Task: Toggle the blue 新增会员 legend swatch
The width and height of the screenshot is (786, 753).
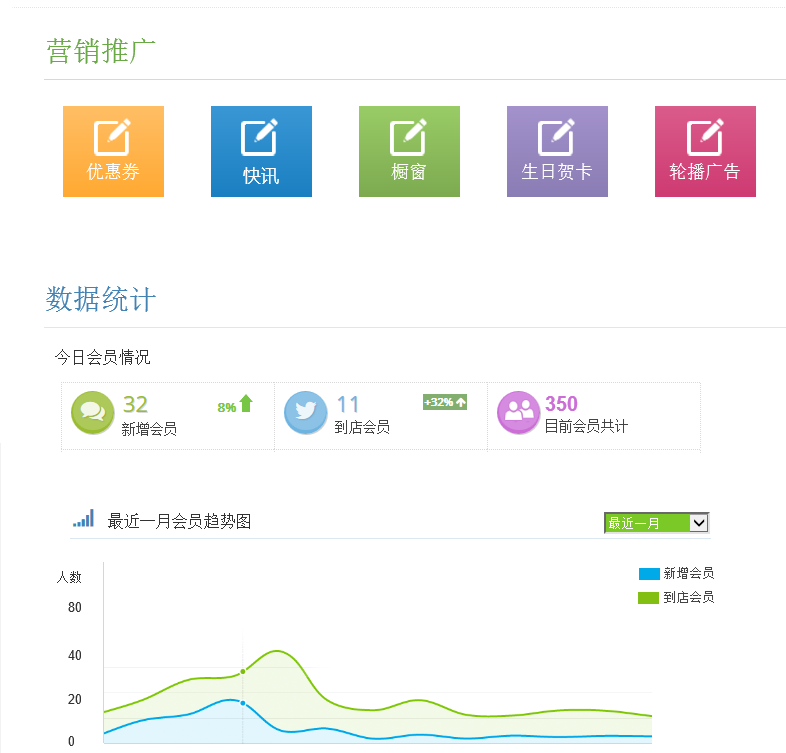Action: pos(649,574)
